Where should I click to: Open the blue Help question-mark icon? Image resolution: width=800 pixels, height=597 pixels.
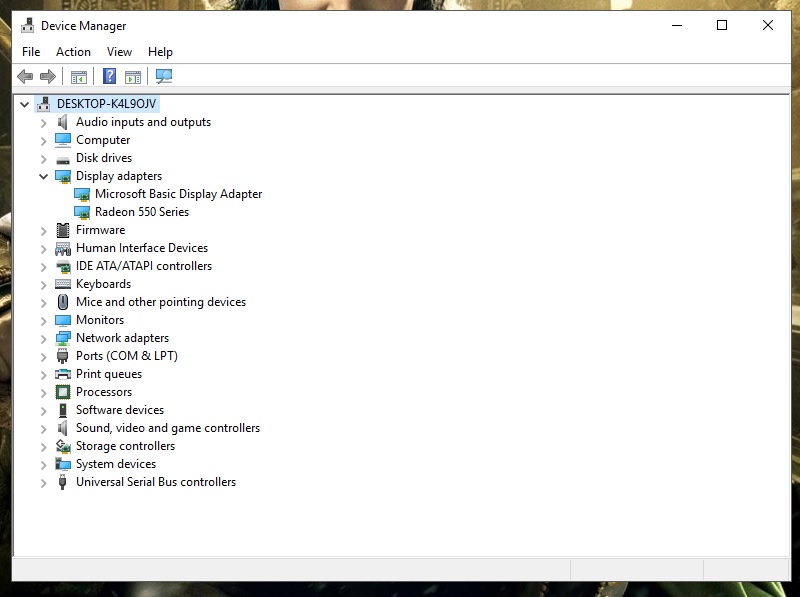coord(109,77)
